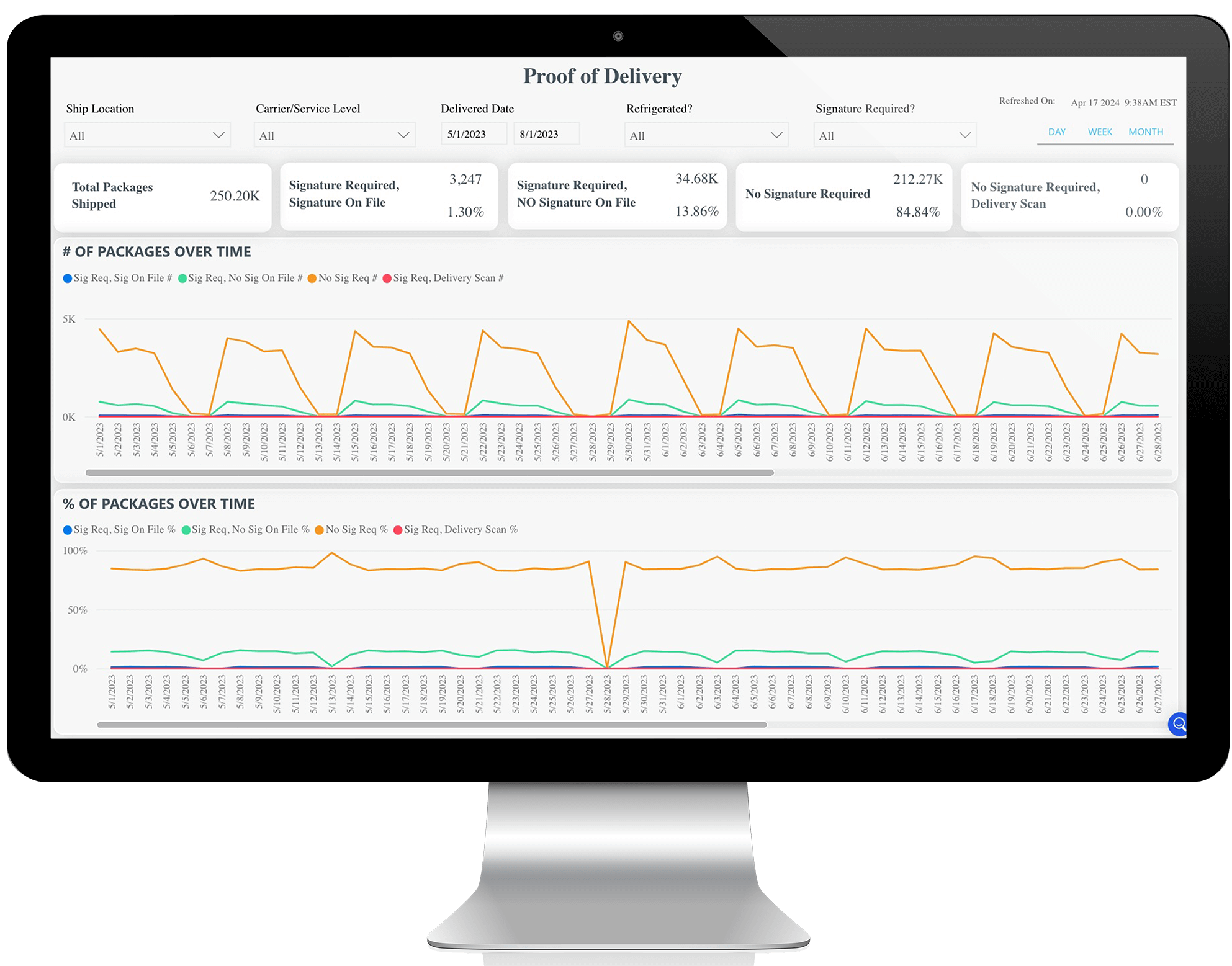Click the blue search chat icon

click(1177, 723)
